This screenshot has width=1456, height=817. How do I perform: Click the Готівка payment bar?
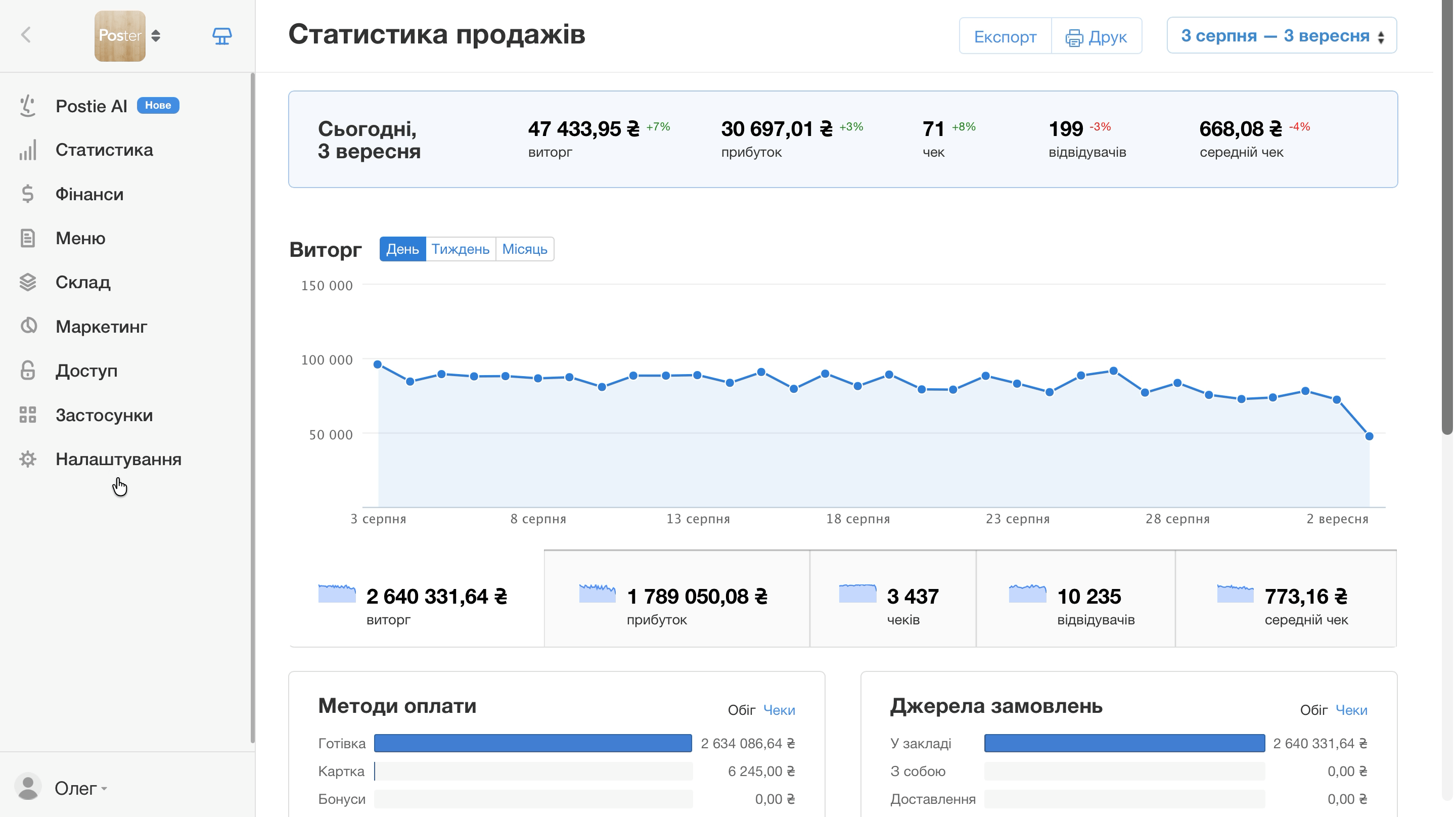coord(533,744)
